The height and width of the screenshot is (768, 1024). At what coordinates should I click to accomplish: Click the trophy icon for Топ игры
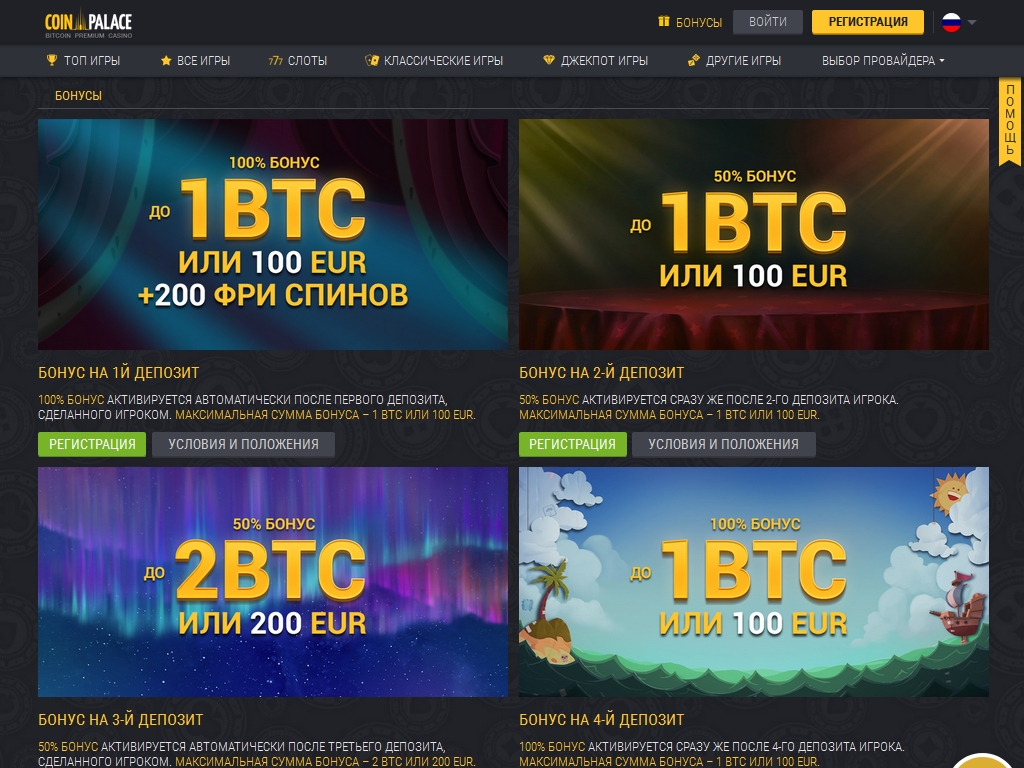click(x=52, y=60)
